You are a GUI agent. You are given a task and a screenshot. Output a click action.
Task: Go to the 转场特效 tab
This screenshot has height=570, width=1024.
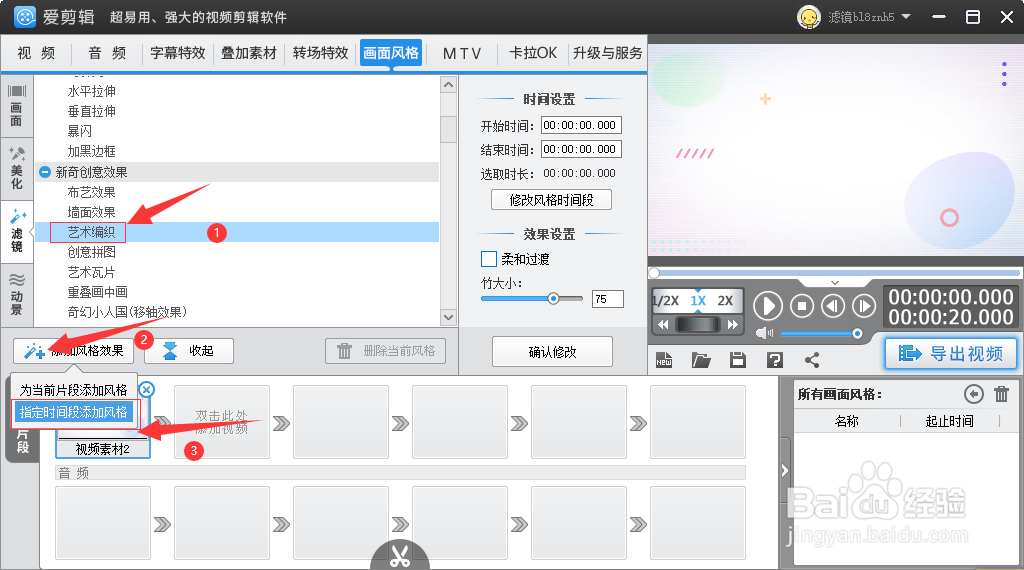320,53
